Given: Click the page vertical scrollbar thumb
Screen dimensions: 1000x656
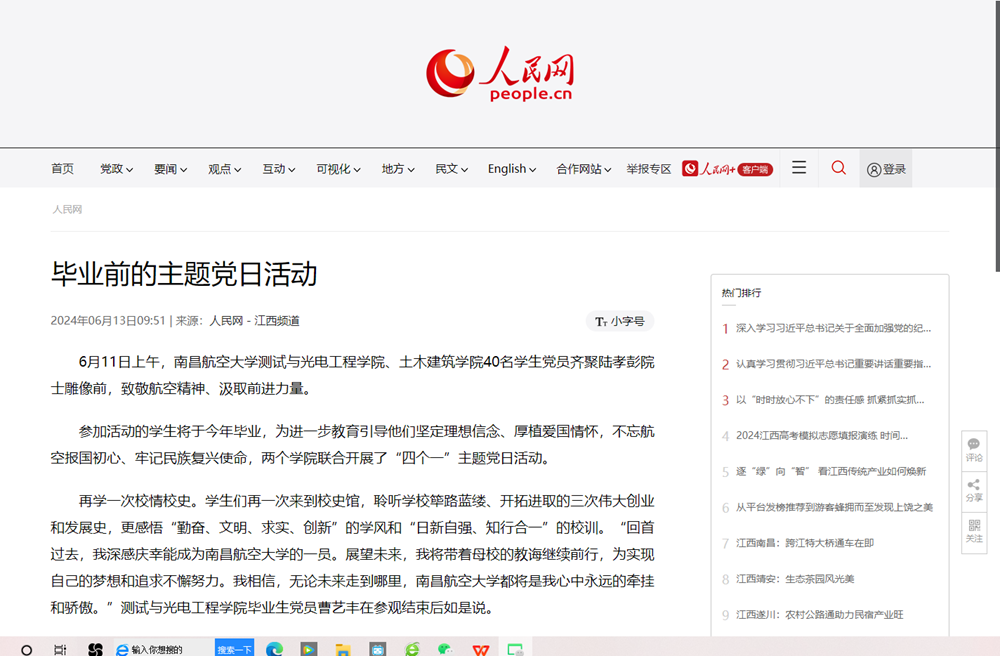Looking at the screenshot, I should 997,136.
